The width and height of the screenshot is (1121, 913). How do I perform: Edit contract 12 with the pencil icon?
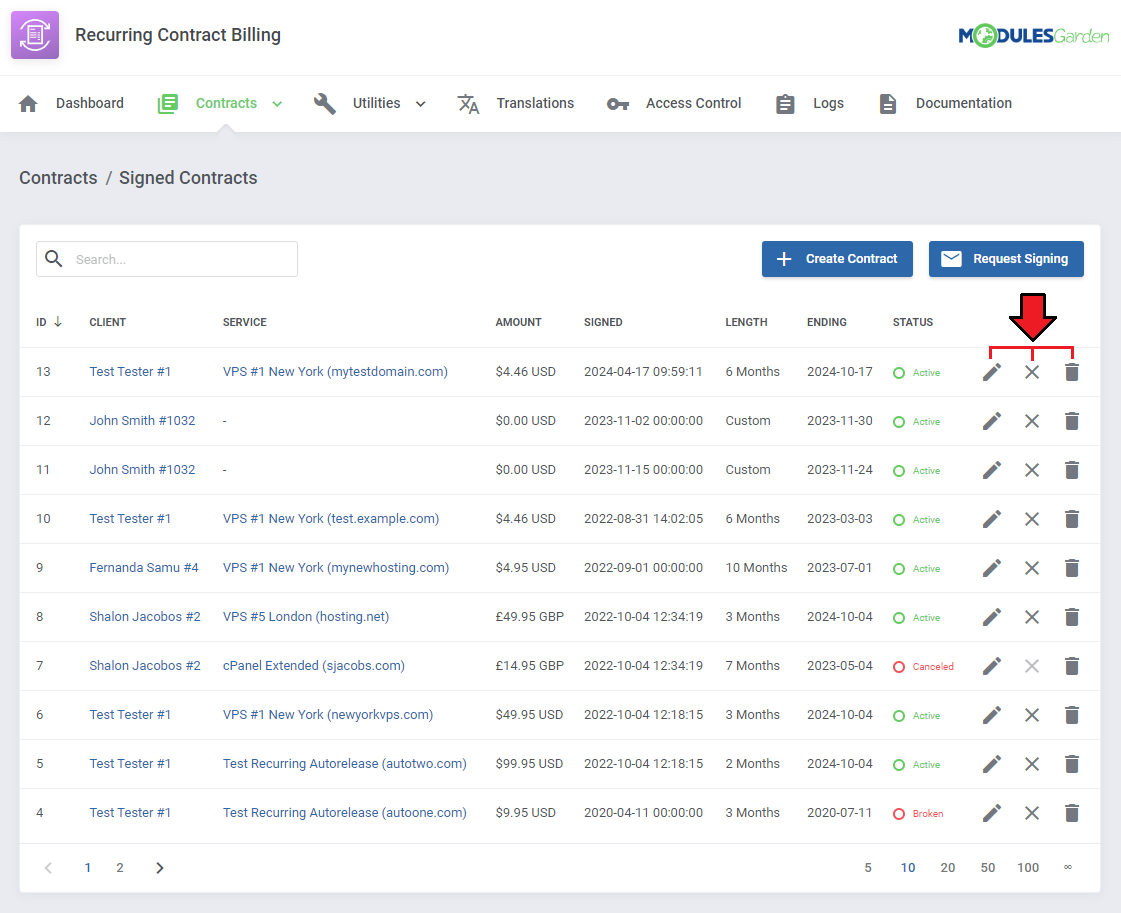click(992, 421)
